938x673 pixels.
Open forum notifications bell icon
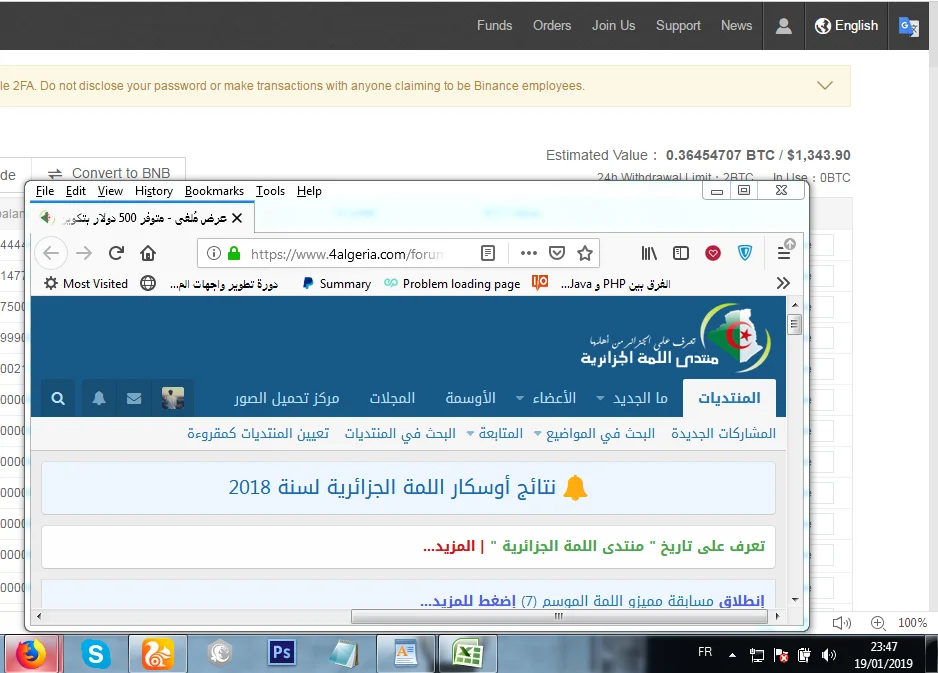point(99,398)
